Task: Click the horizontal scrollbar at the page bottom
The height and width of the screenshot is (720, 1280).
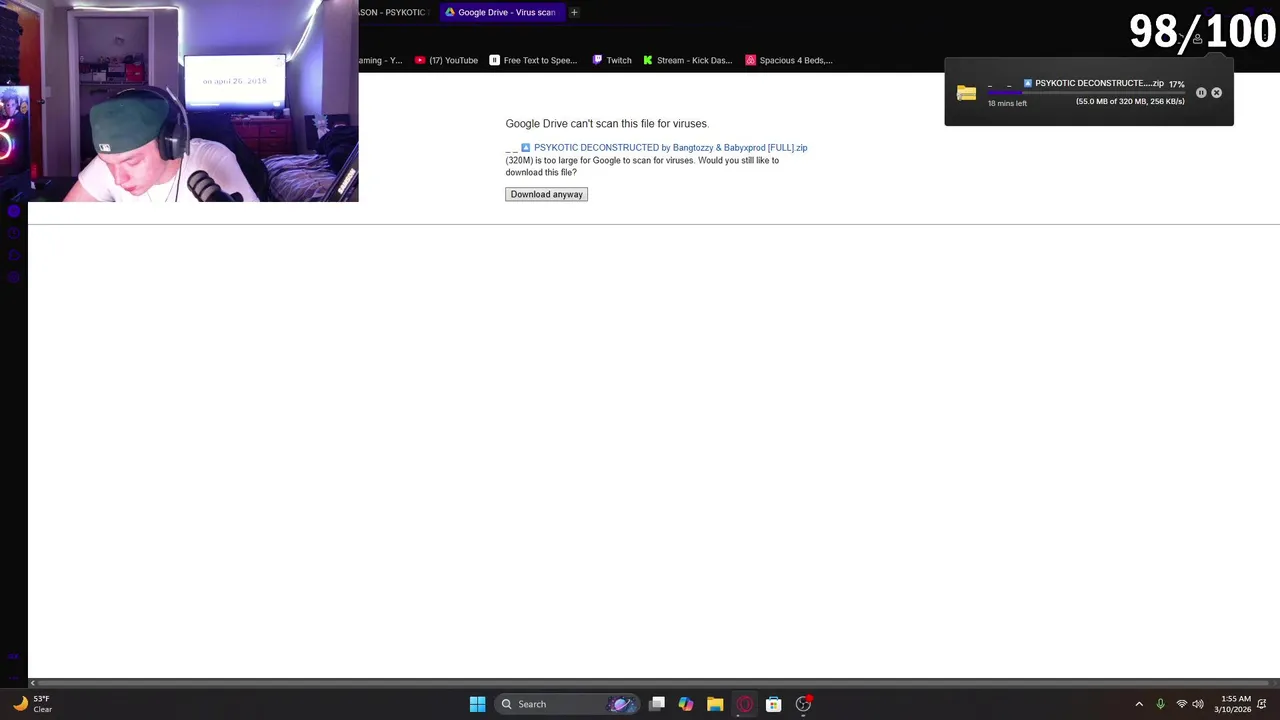Action: 654,683
